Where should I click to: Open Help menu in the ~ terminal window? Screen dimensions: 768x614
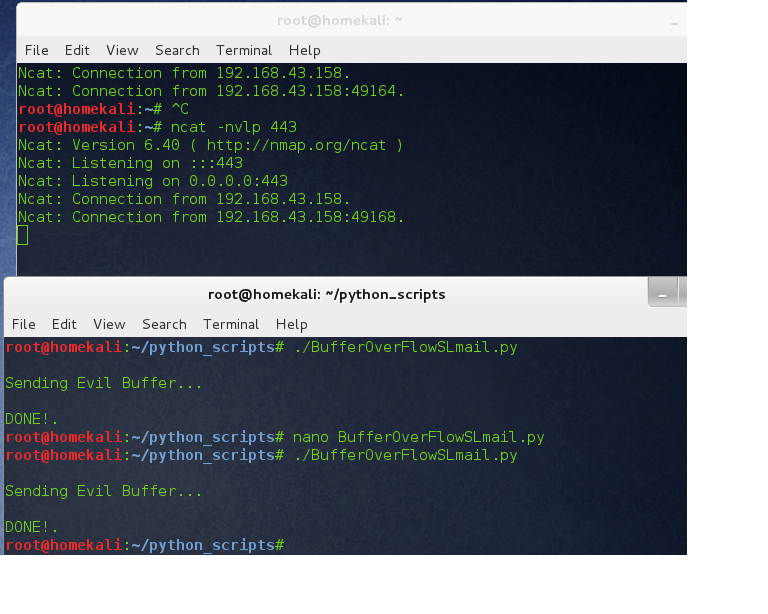point(305,50)
